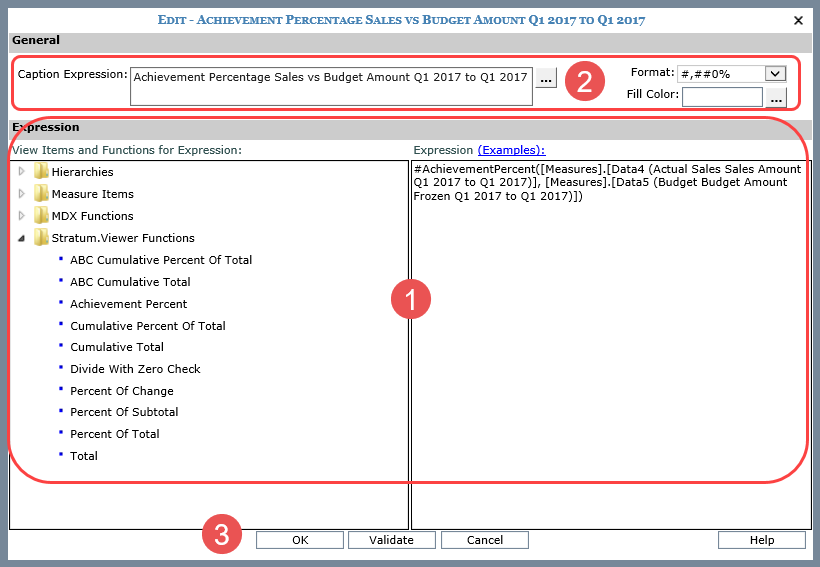This screenshot has width=820, height=567.
Task: Open the Fill Color picker ellipsis button
Action: (x=777, y=96)
